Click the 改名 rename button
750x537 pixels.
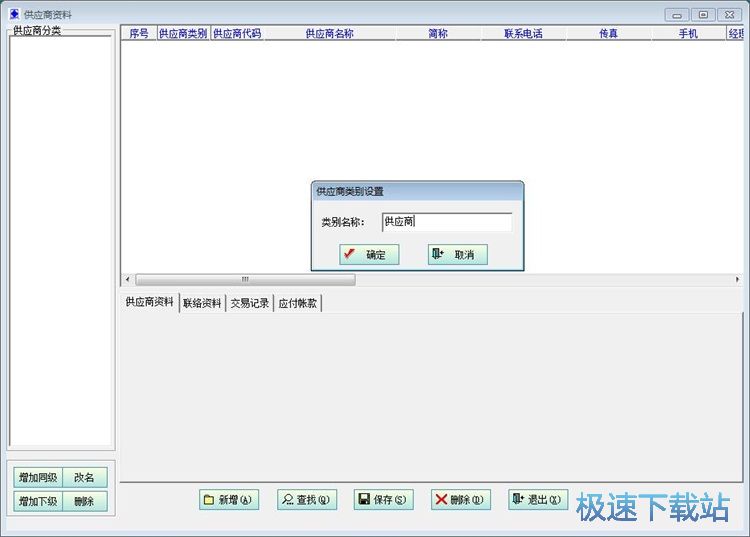(x=85, y=477)
